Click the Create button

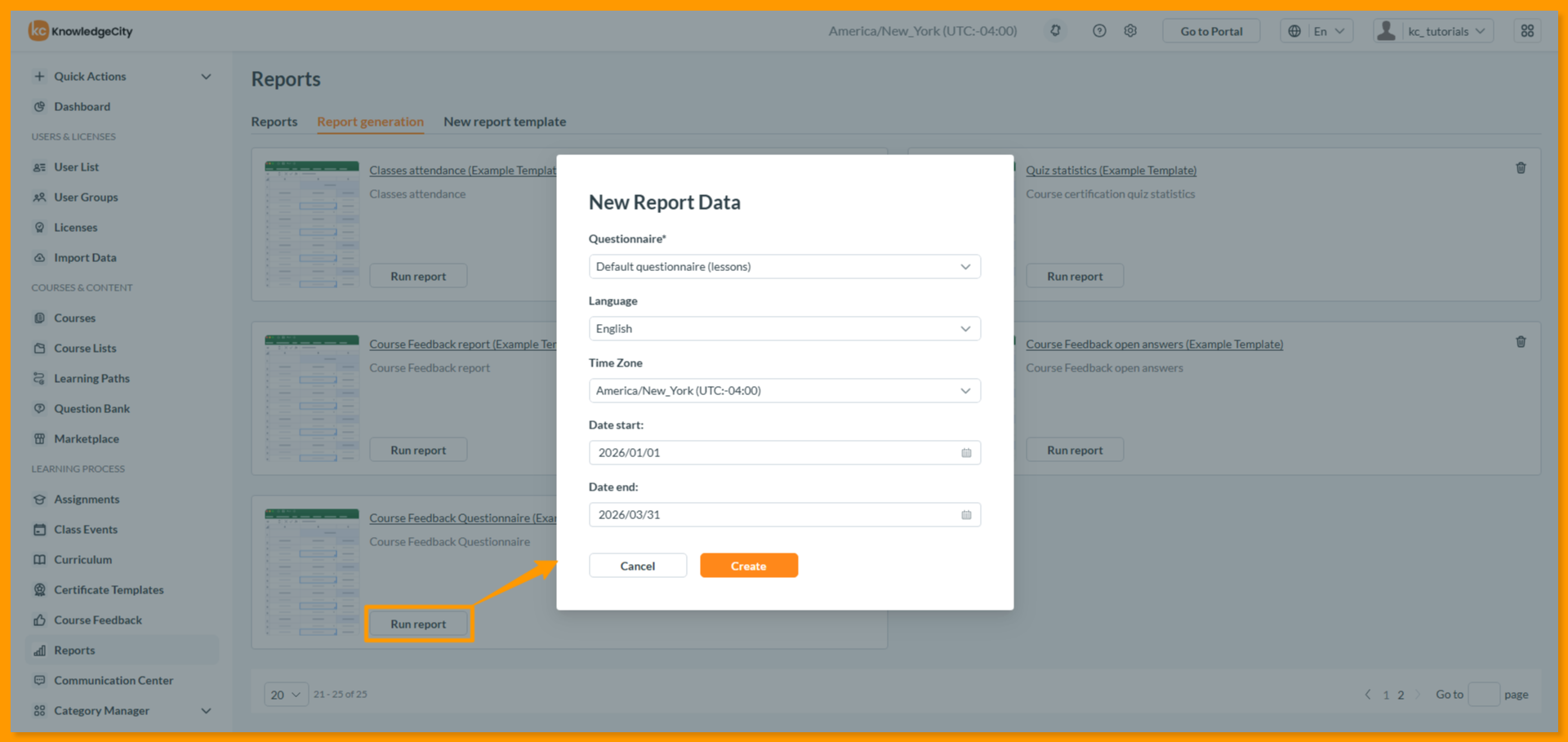[749, 566]
